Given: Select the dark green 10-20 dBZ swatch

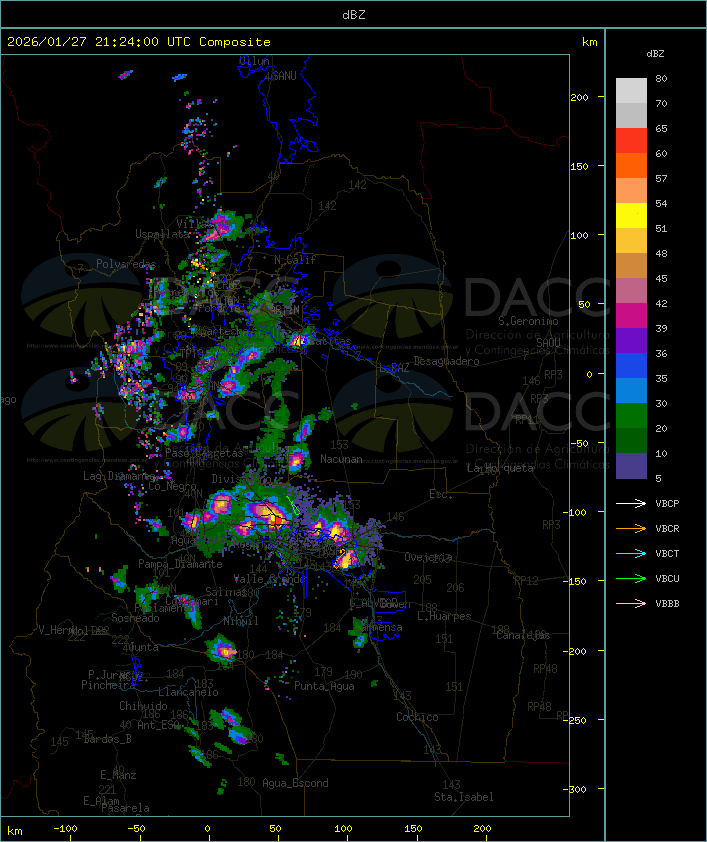Looking at the screenshot, I should click(631, 441).
